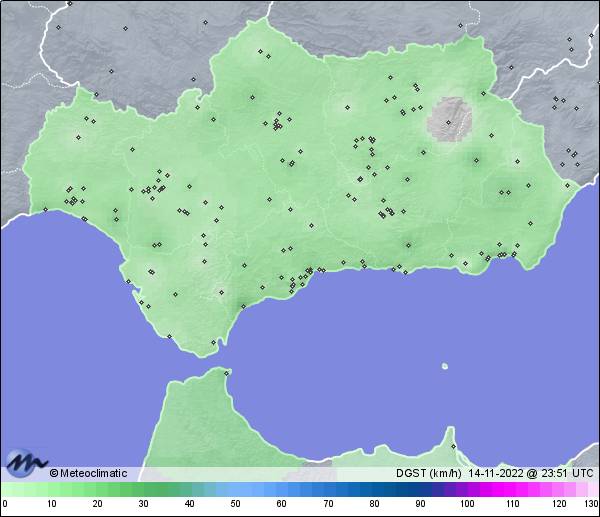600x517 pixels.
Task: Click the scale label 0
Action: coord(5,504)
